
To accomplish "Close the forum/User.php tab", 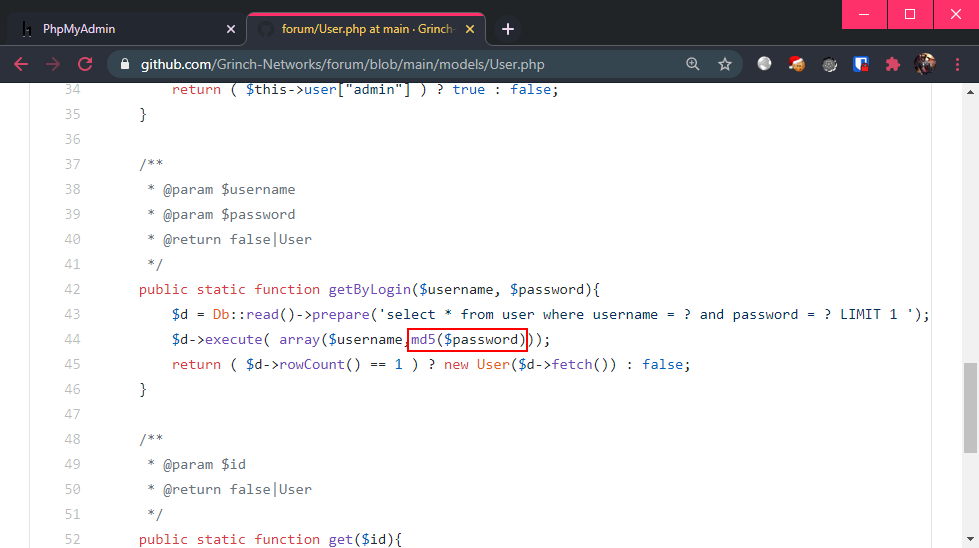I will point(470,29).
